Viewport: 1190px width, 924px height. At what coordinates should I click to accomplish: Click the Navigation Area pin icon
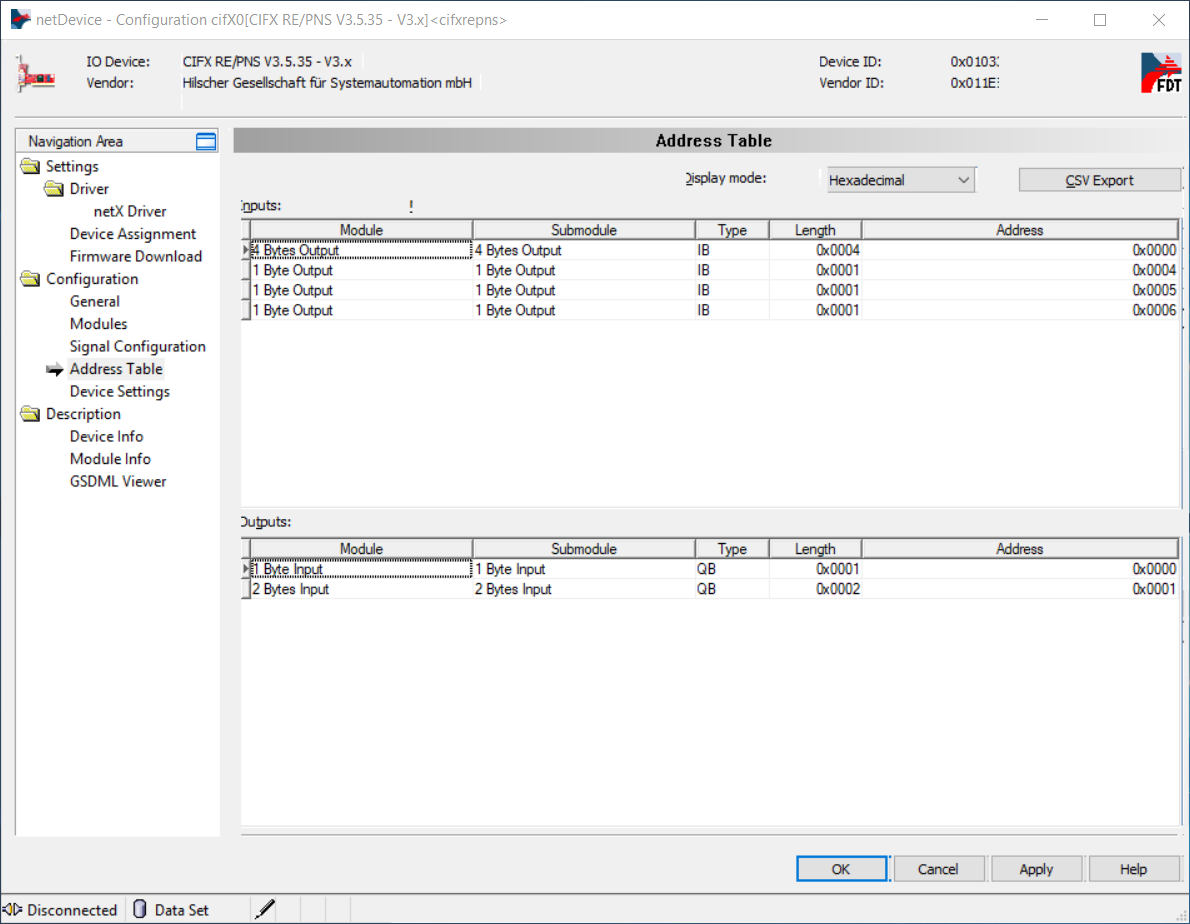[206, 142]
